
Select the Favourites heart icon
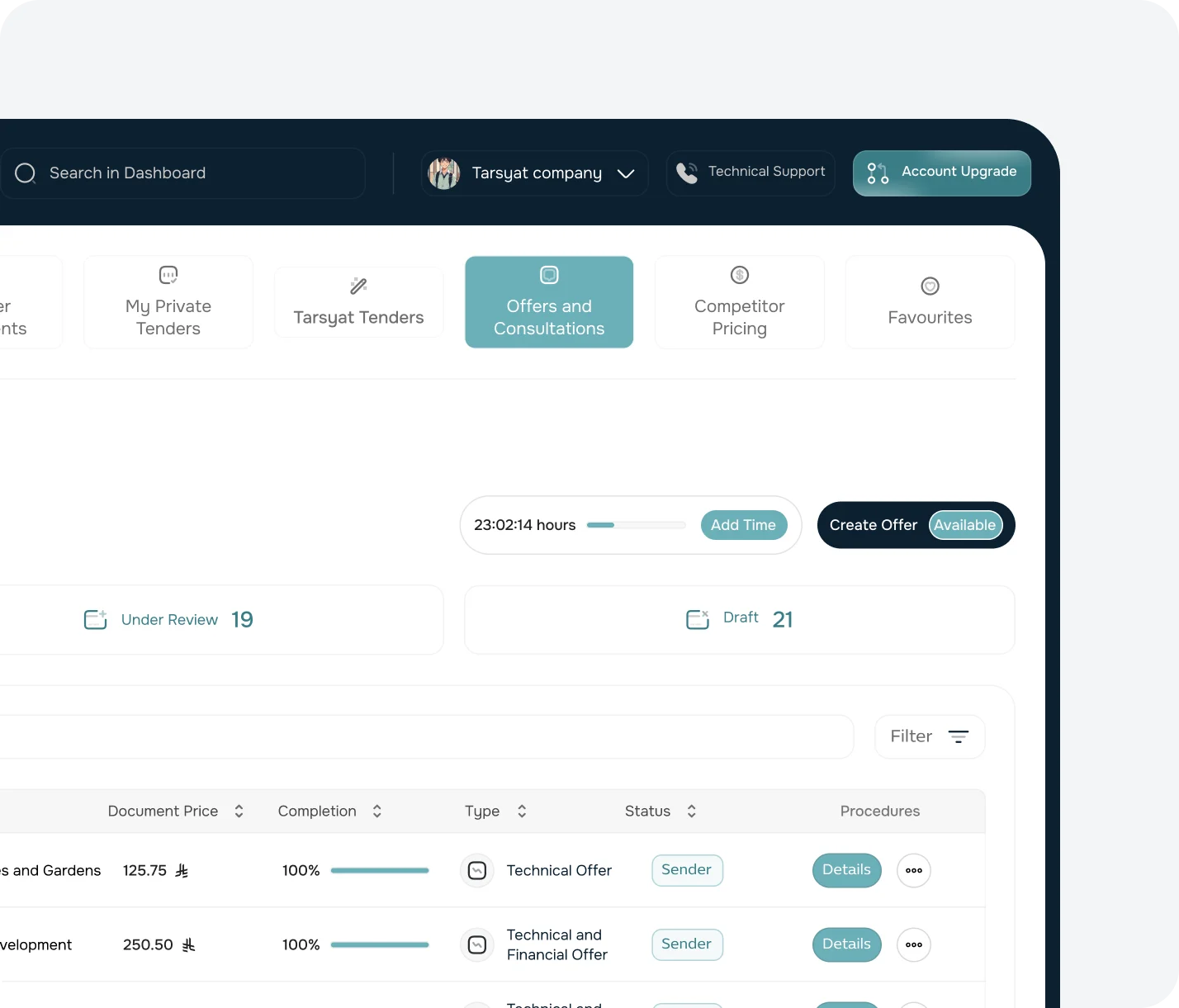point(930,285)
